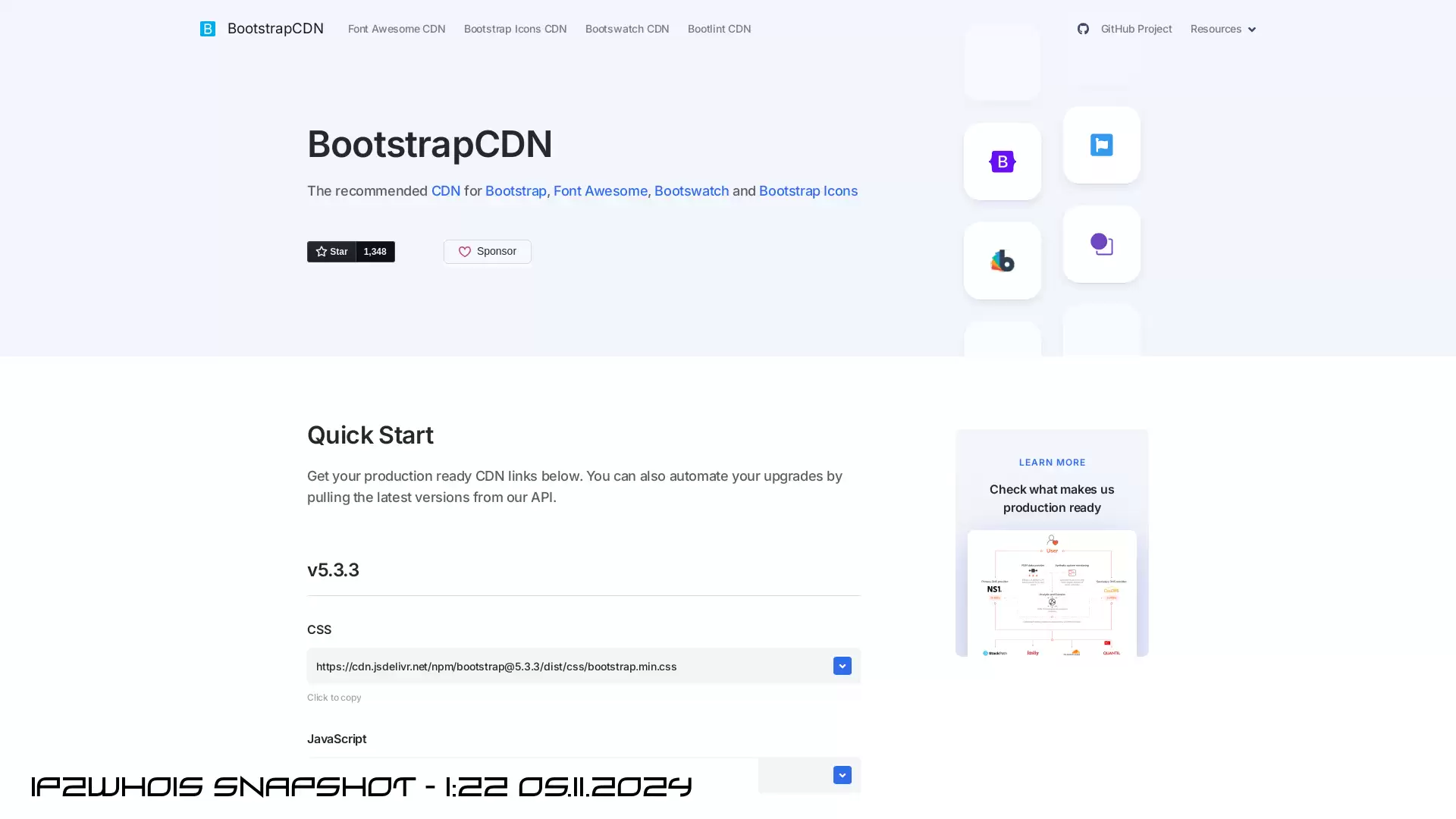Click the purple Bootstrap B tile icon
Screen dimensions: 1456x819
click(x=1003, y=162)
